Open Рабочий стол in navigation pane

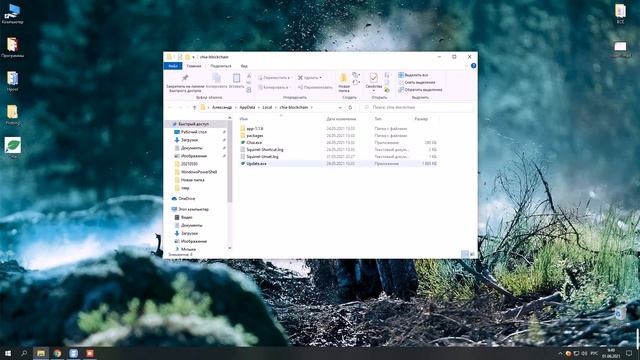coord(193,132)
